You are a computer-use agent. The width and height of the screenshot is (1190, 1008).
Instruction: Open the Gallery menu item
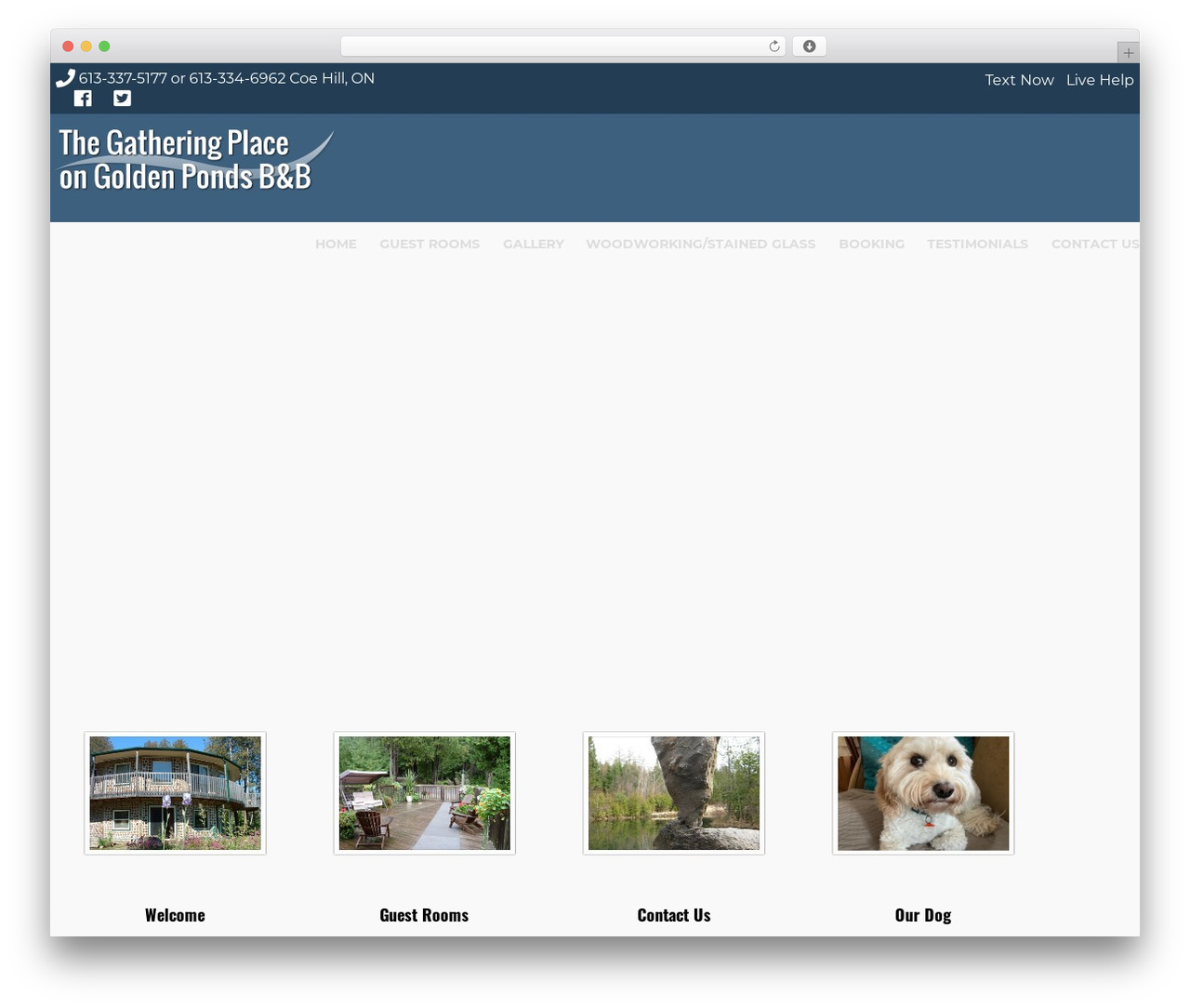click(x=534, y=244)
